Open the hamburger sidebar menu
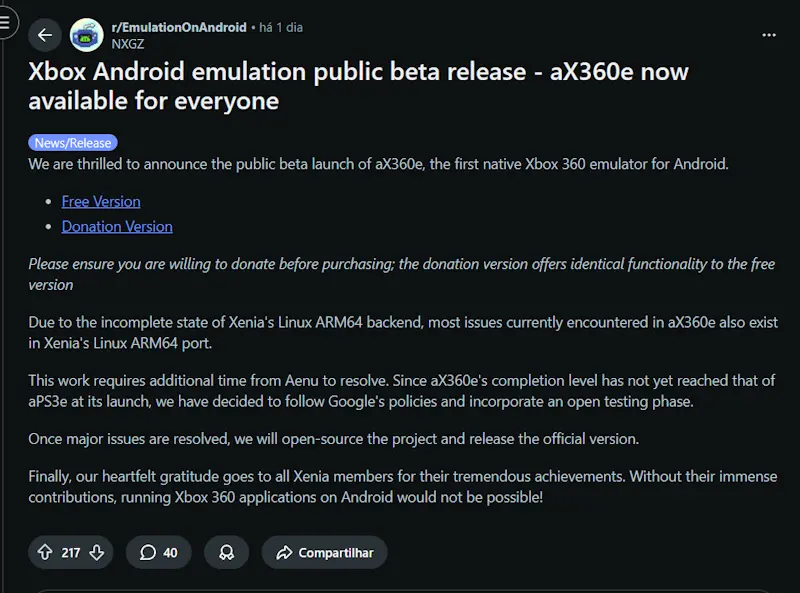The width and height of the screenshot is (800, 593). click(x=6, y=22)
